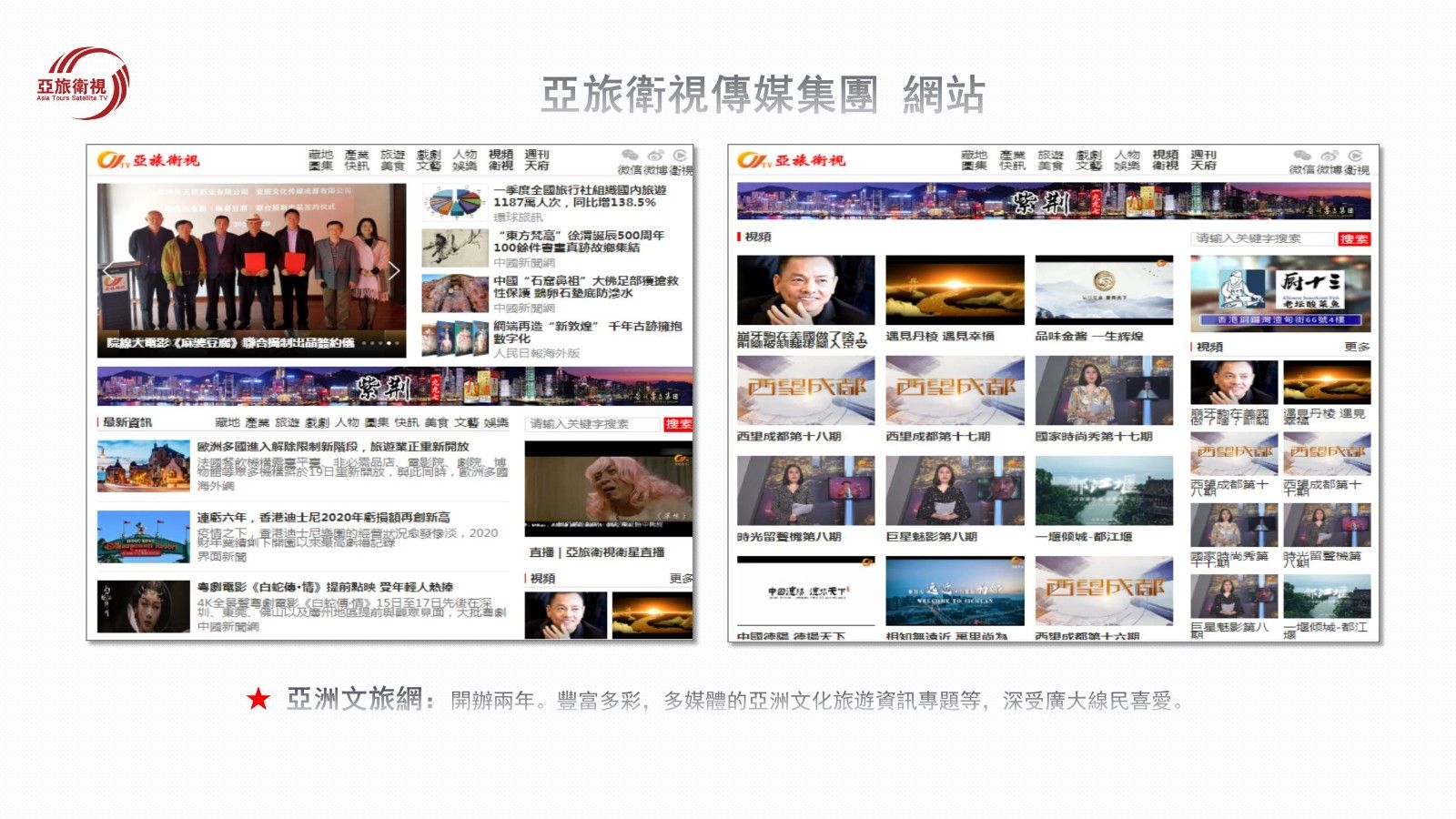Click the 紫荆 skyline banner on the video page
Viewport: 1456px width, 819px height.
[1054, 200]
